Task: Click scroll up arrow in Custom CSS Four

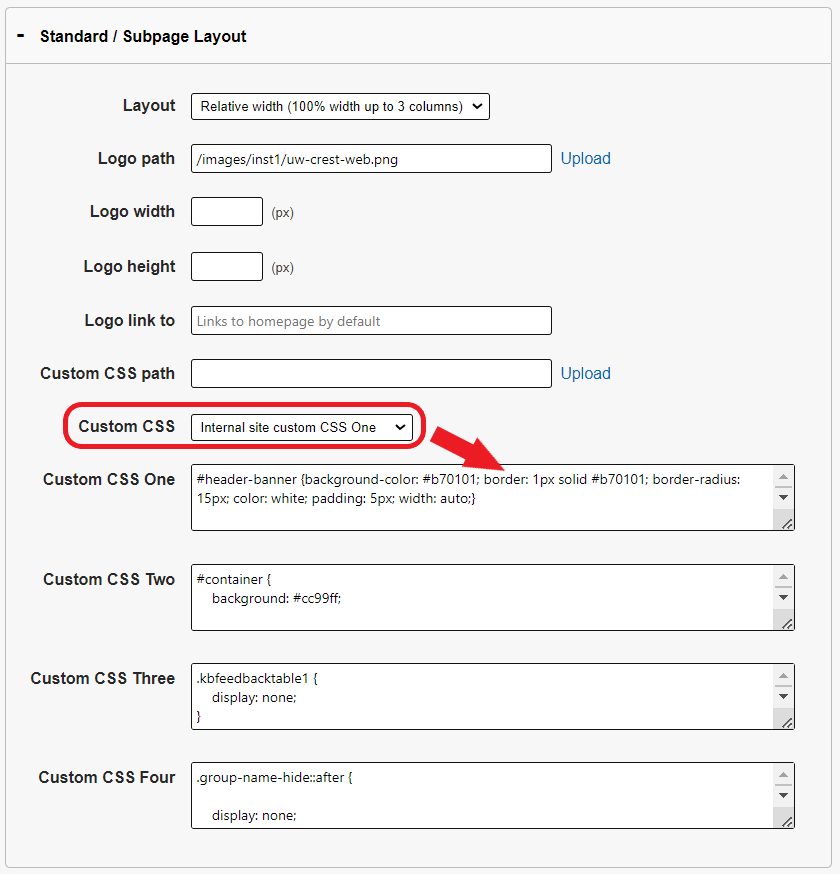Action: 783,775
